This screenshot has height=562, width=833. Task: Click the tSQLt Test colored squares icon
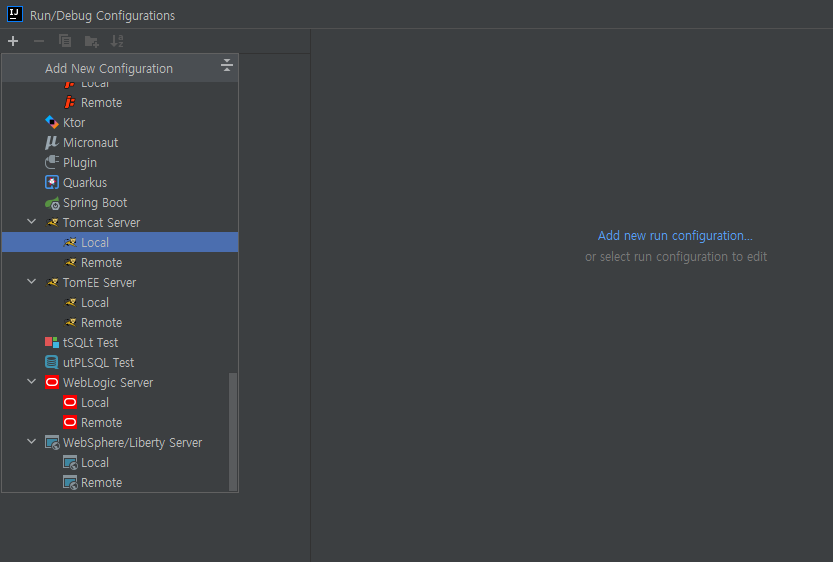[52, 343]
